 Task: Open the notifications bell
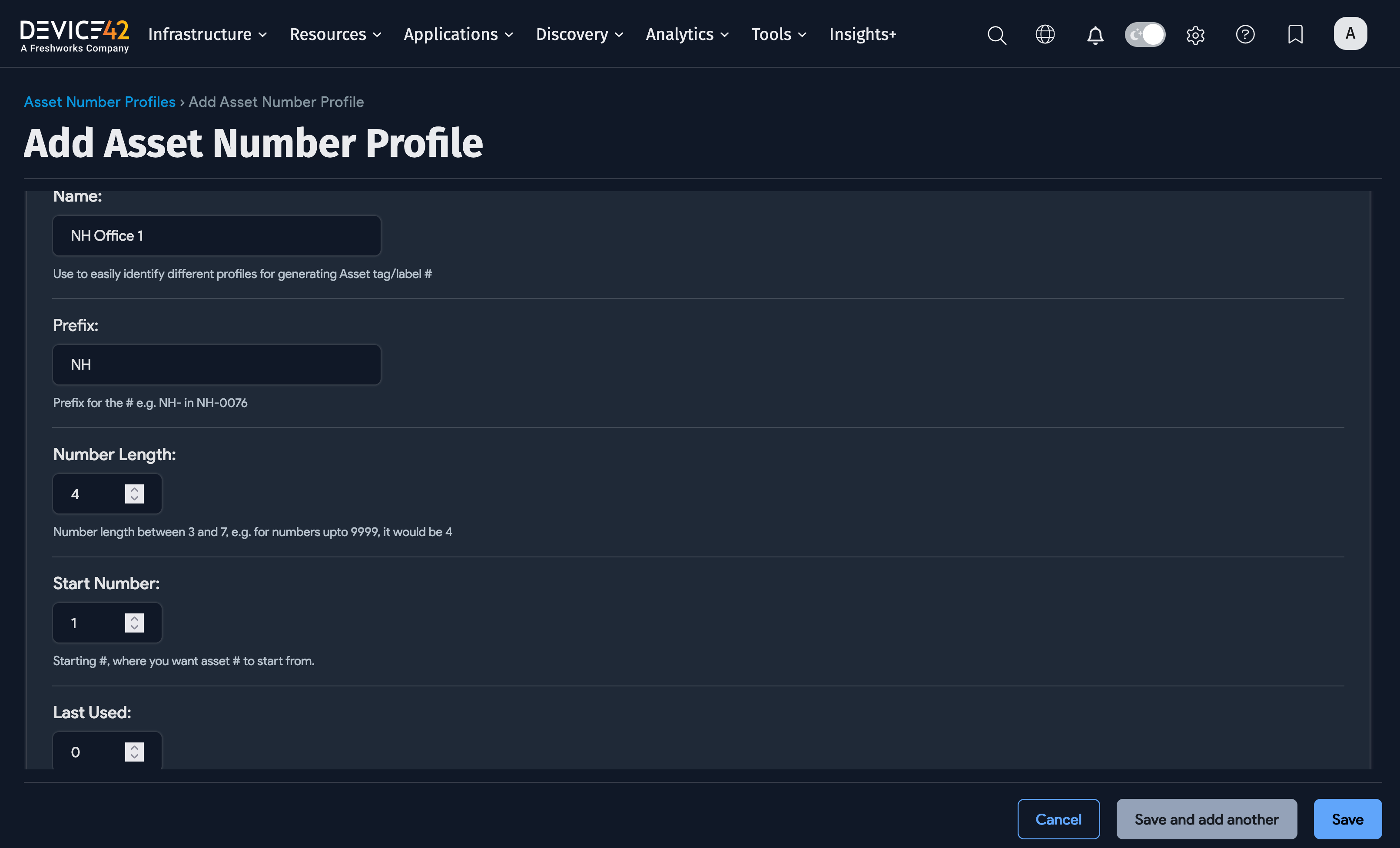(1095, 35)
